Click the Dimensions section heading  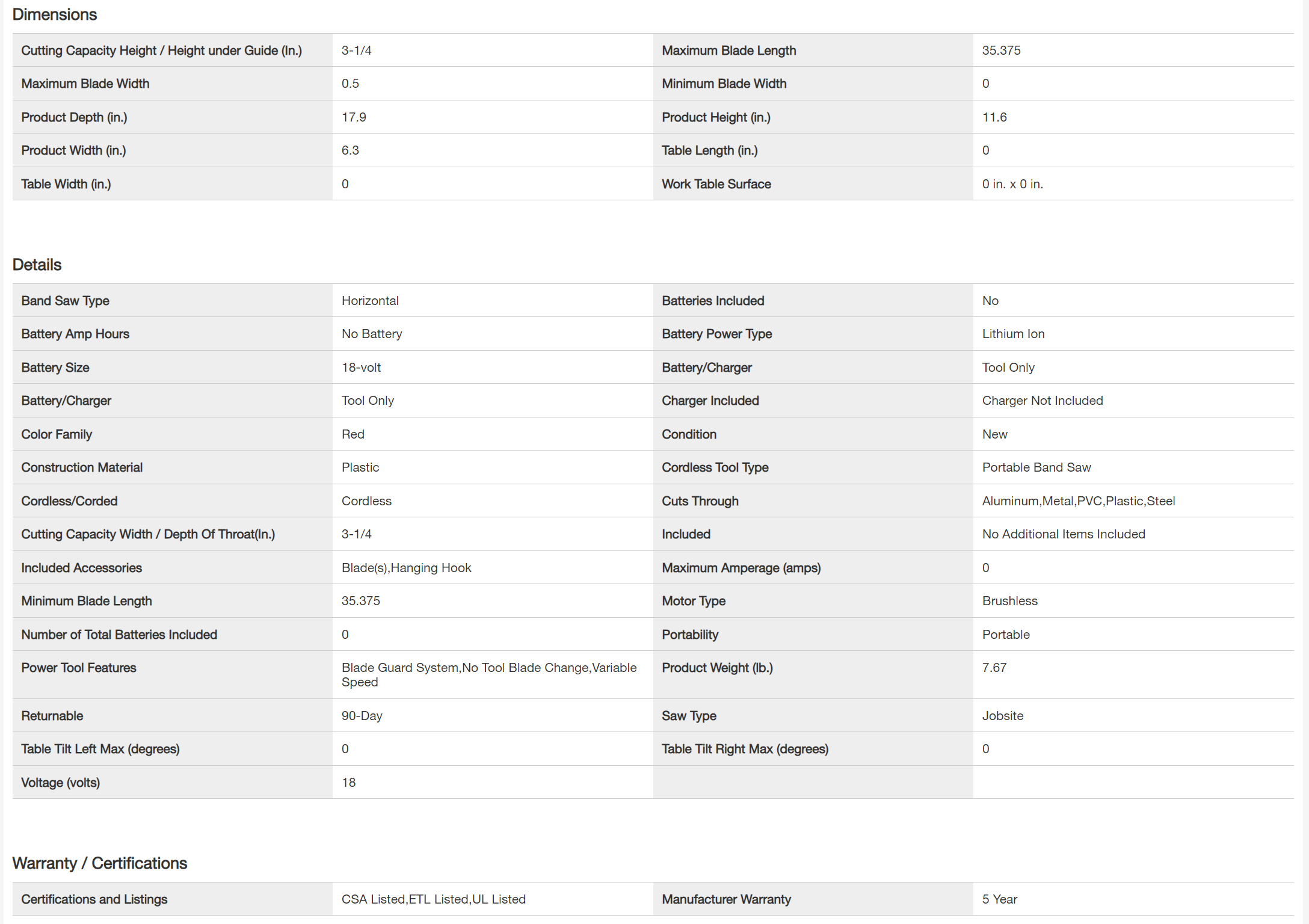click(x=55, y=14)
